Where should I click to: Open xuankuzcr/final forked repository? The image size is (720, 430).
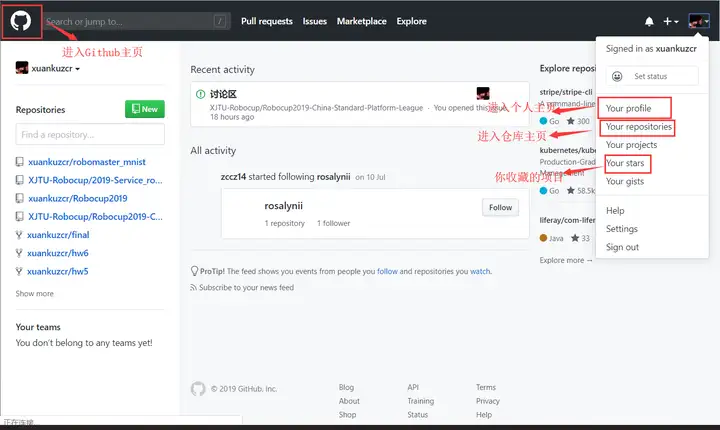click(58, 235)
